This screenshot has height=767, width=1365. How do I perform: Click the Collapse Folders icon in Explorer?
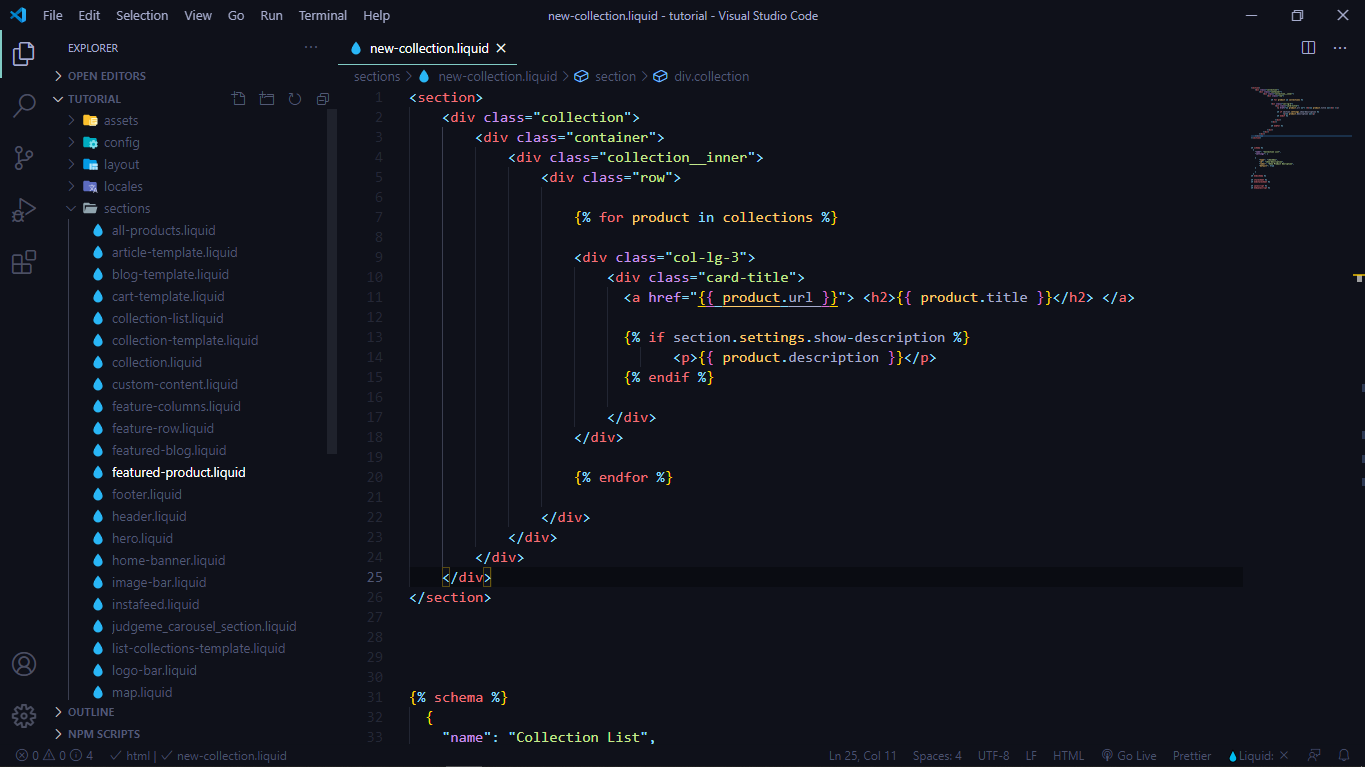point(322,98)
